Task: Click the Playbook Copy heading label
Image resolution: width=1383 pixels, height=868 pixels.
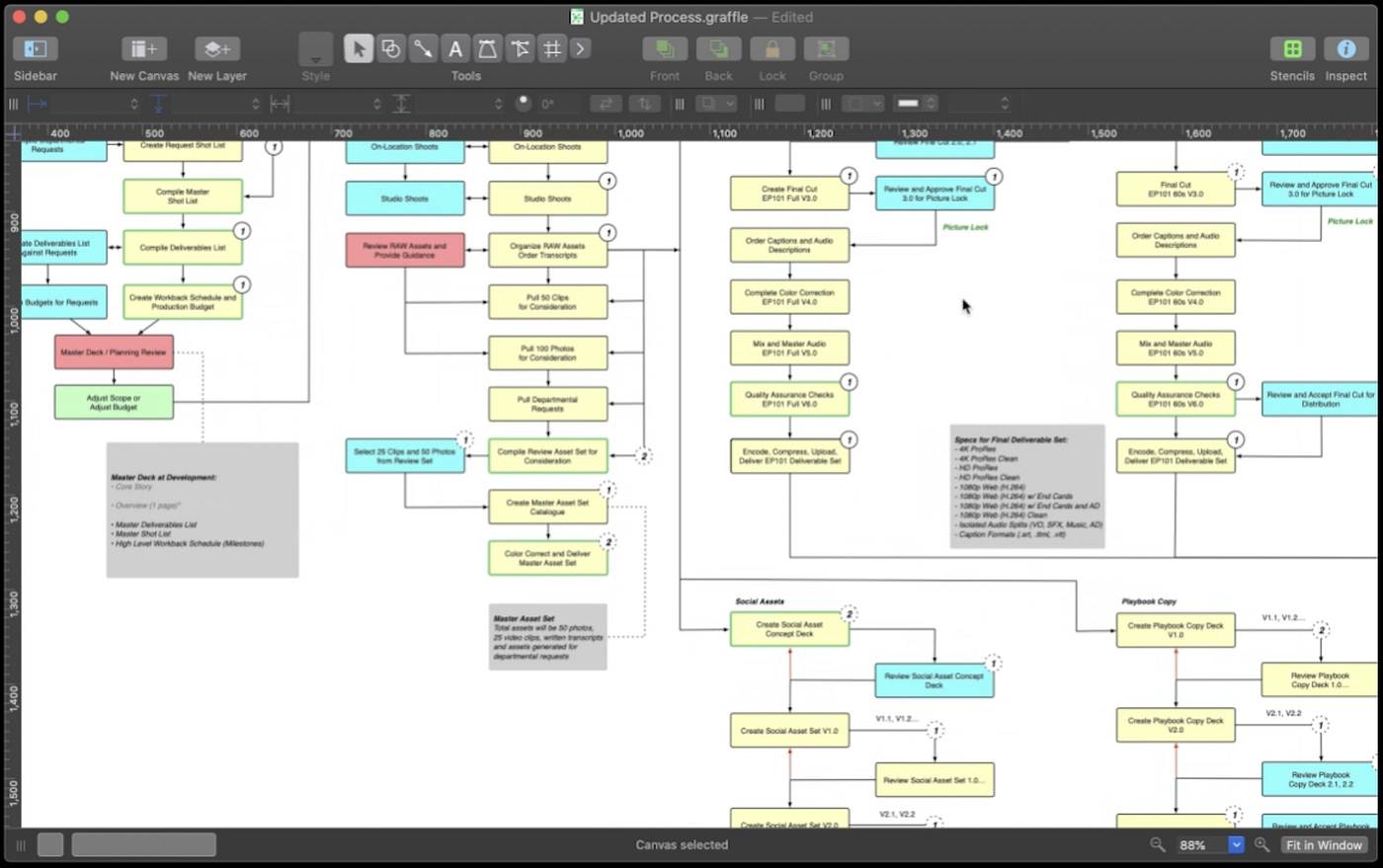Action: 1149,600
